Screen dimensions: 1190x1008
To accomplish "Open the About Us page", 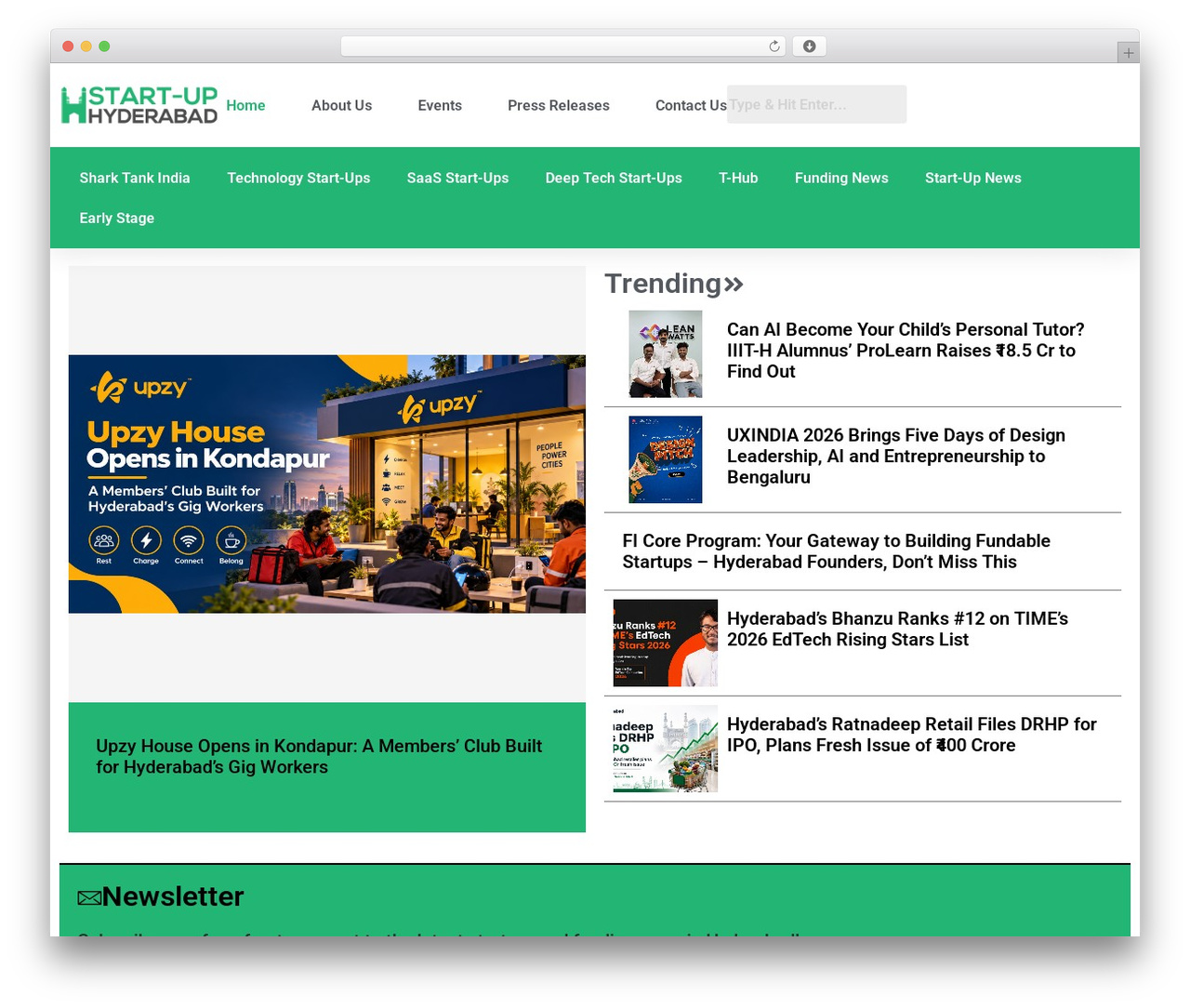I will (341, 105).
